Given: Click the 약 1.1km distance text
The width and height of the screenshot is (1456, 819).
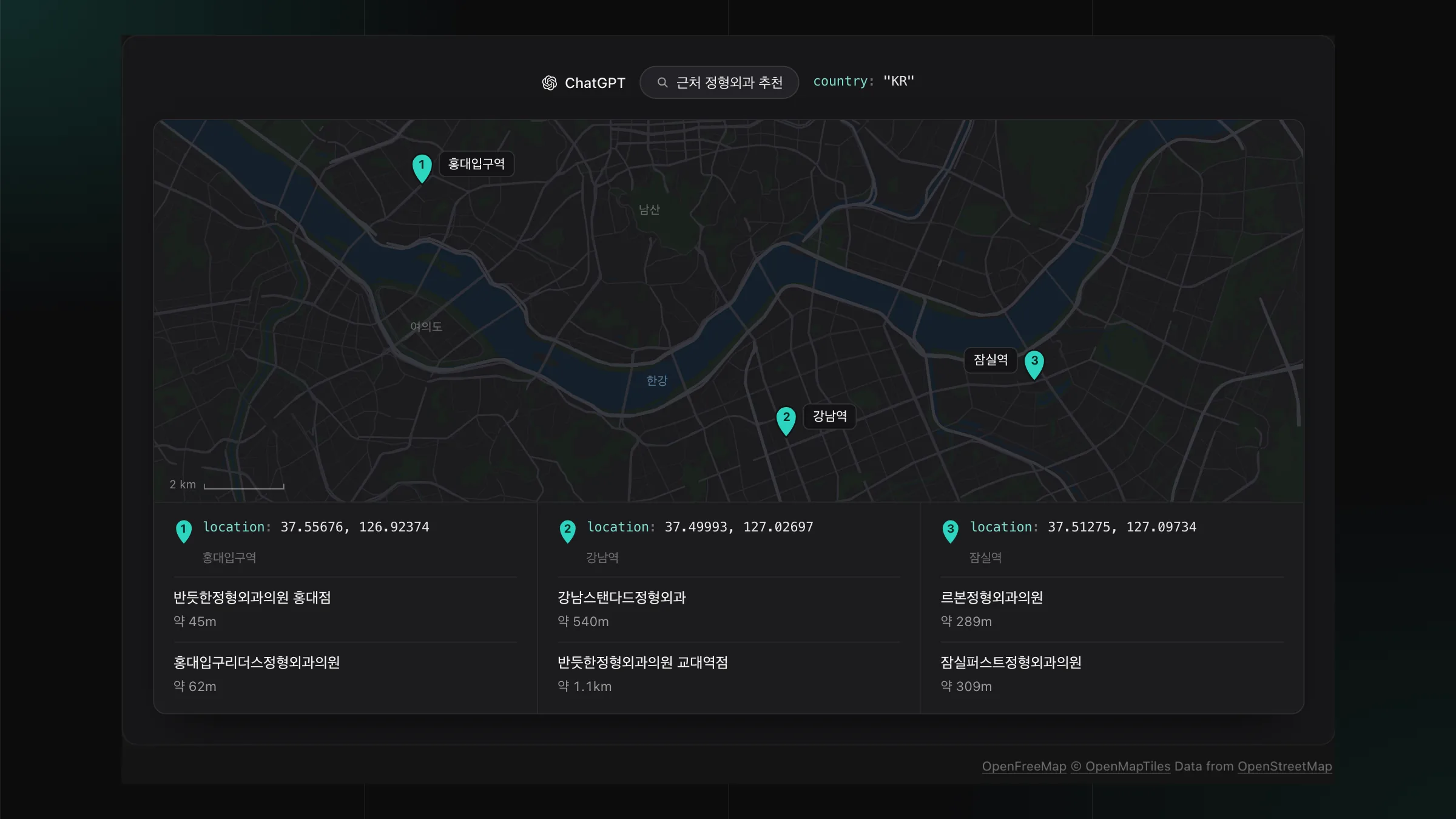Looking at the screenshot, I should tap(585, 686).
